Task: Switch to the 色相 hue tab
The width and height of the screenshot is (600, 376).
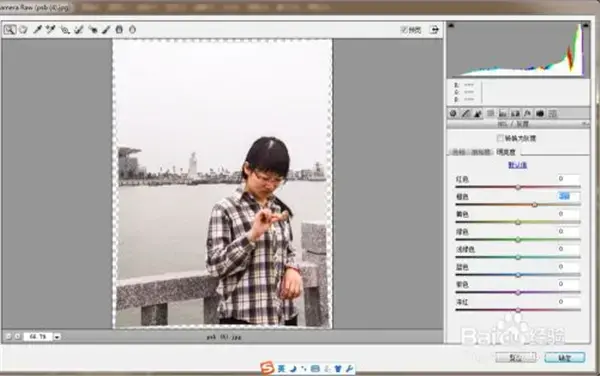Action: pos(459,152)
